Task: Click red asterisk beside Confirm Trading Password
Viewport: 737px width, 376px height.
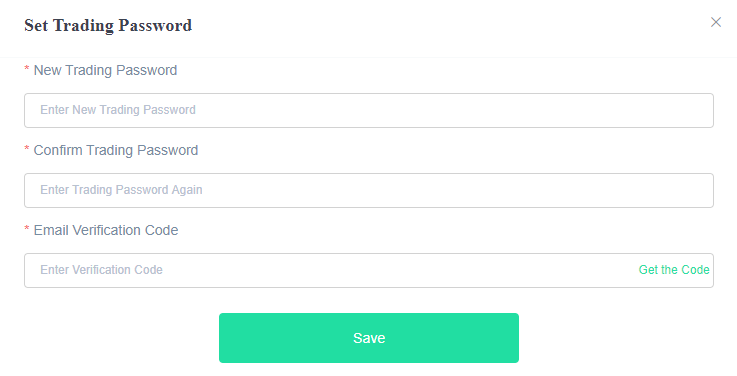Action: [27, 149]
